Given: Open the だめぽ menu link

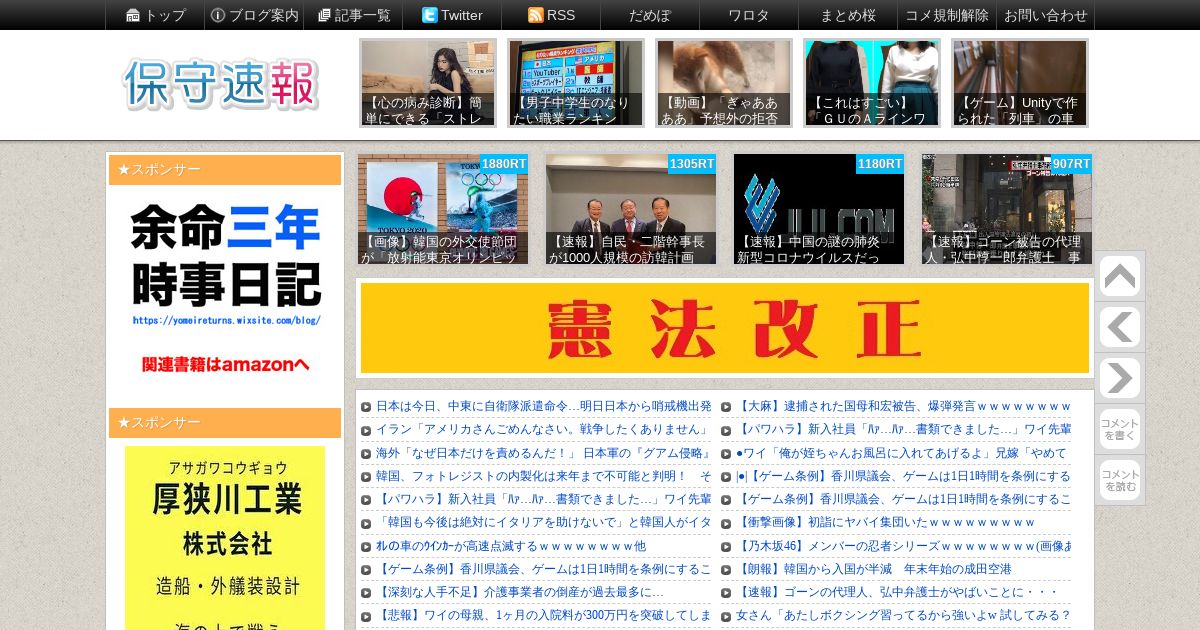Looking at the screenshot, I should point(650,15).
